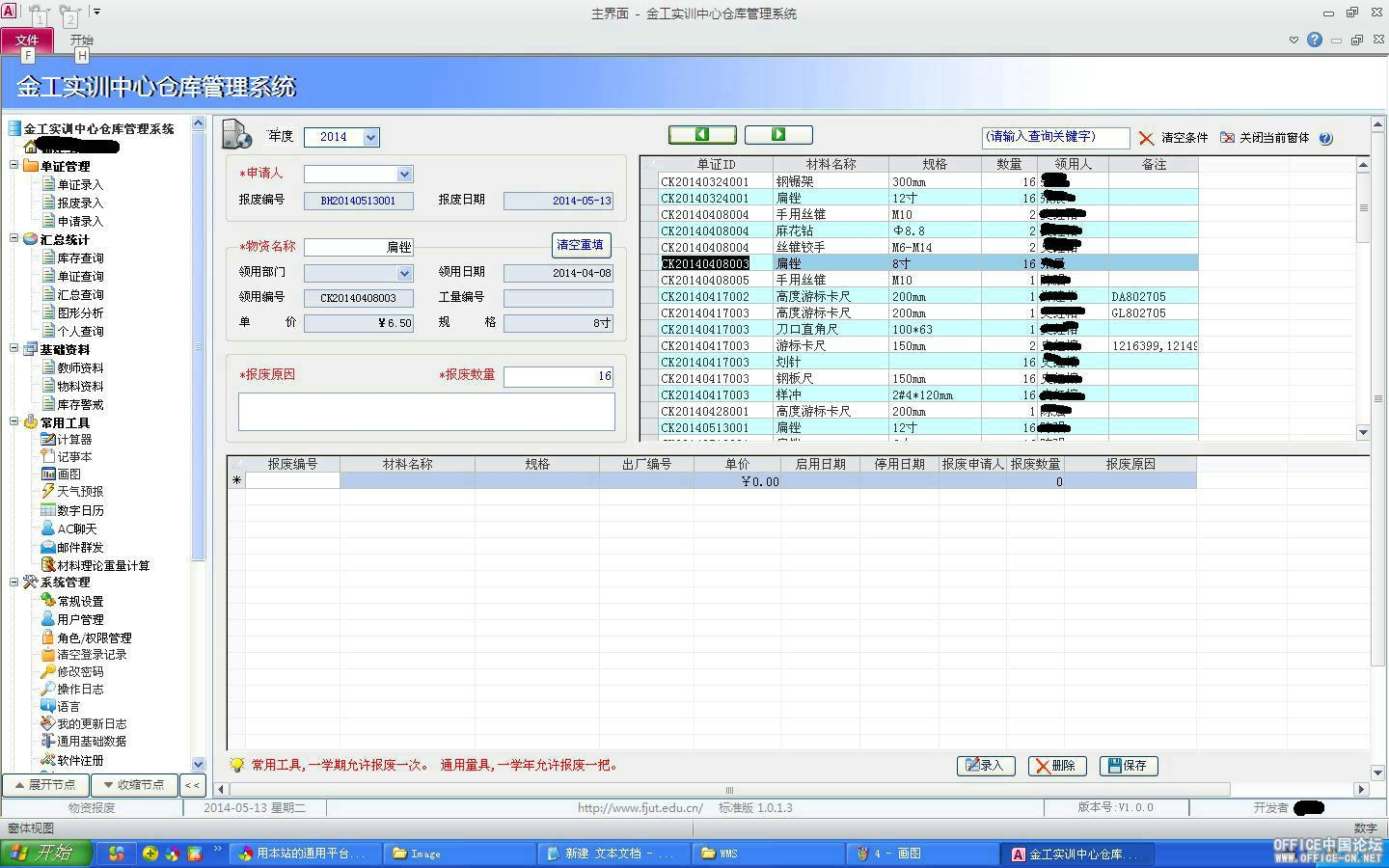
Task: Click the 用户管理 user icon
Action: click(x=48, y=619)
